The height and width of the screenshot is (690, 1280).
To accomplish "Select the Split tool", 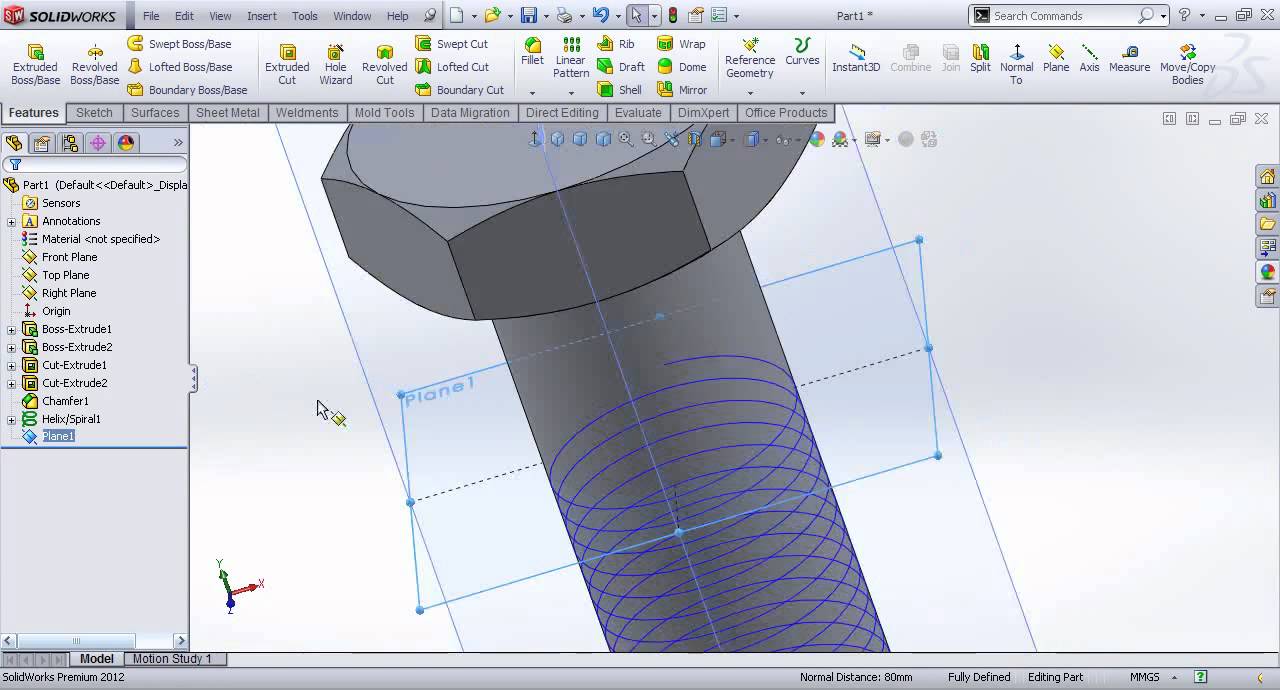I will click(x=980, y=58).
